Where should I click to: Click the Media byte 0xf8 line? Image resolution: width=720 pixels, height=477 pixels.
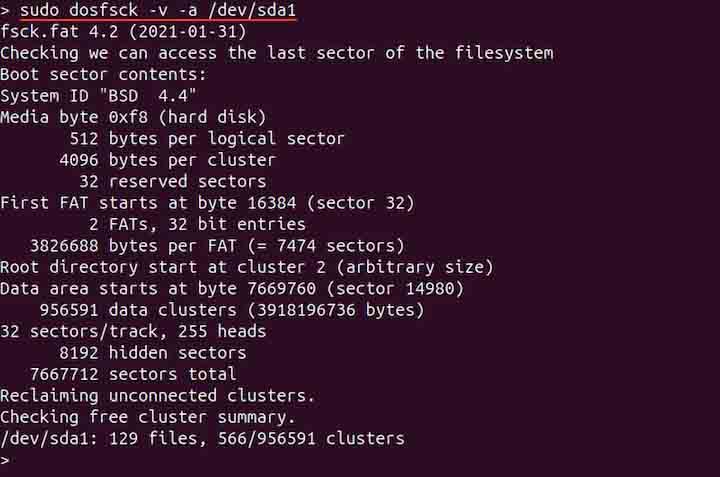point(125,117)
